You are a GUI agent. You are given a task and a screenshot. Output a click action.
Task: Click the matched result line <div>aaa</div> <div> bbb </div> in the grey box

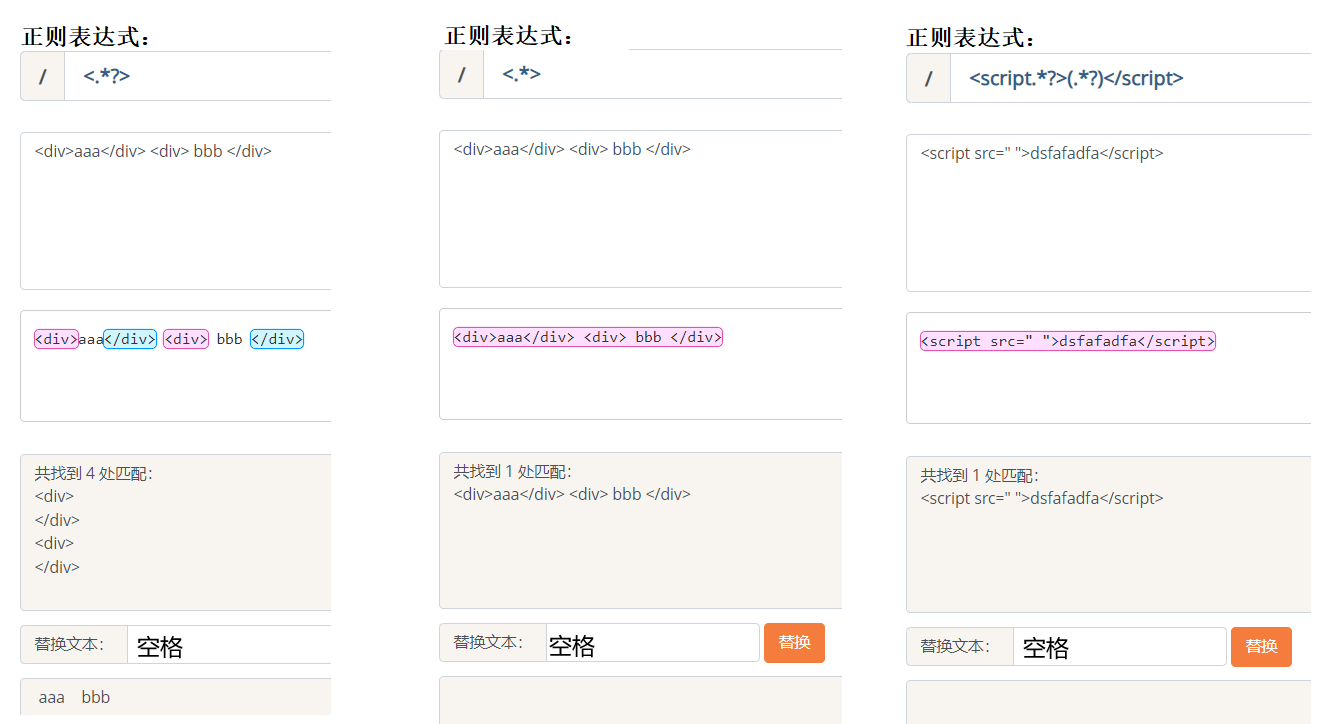pyautogui.click(x=572, y=494)
